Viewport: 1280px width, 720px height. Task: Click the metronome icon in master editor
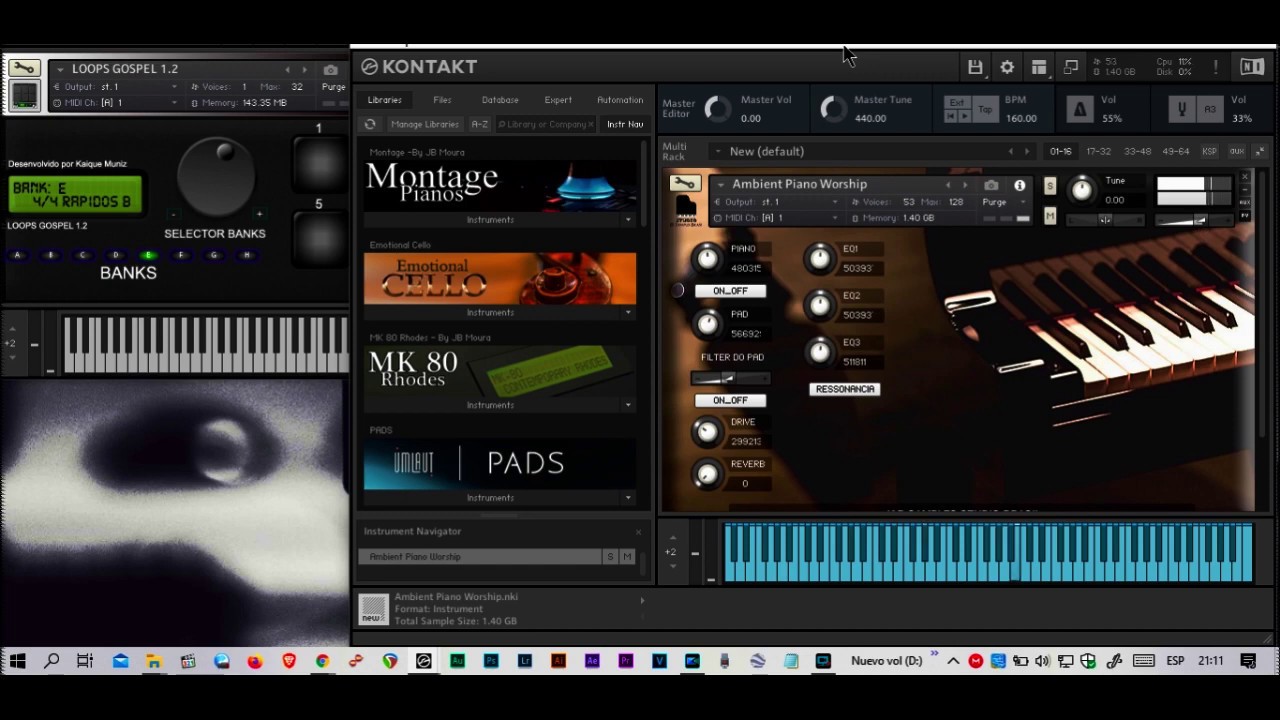pyautogui.click(x=1079, y=109)
